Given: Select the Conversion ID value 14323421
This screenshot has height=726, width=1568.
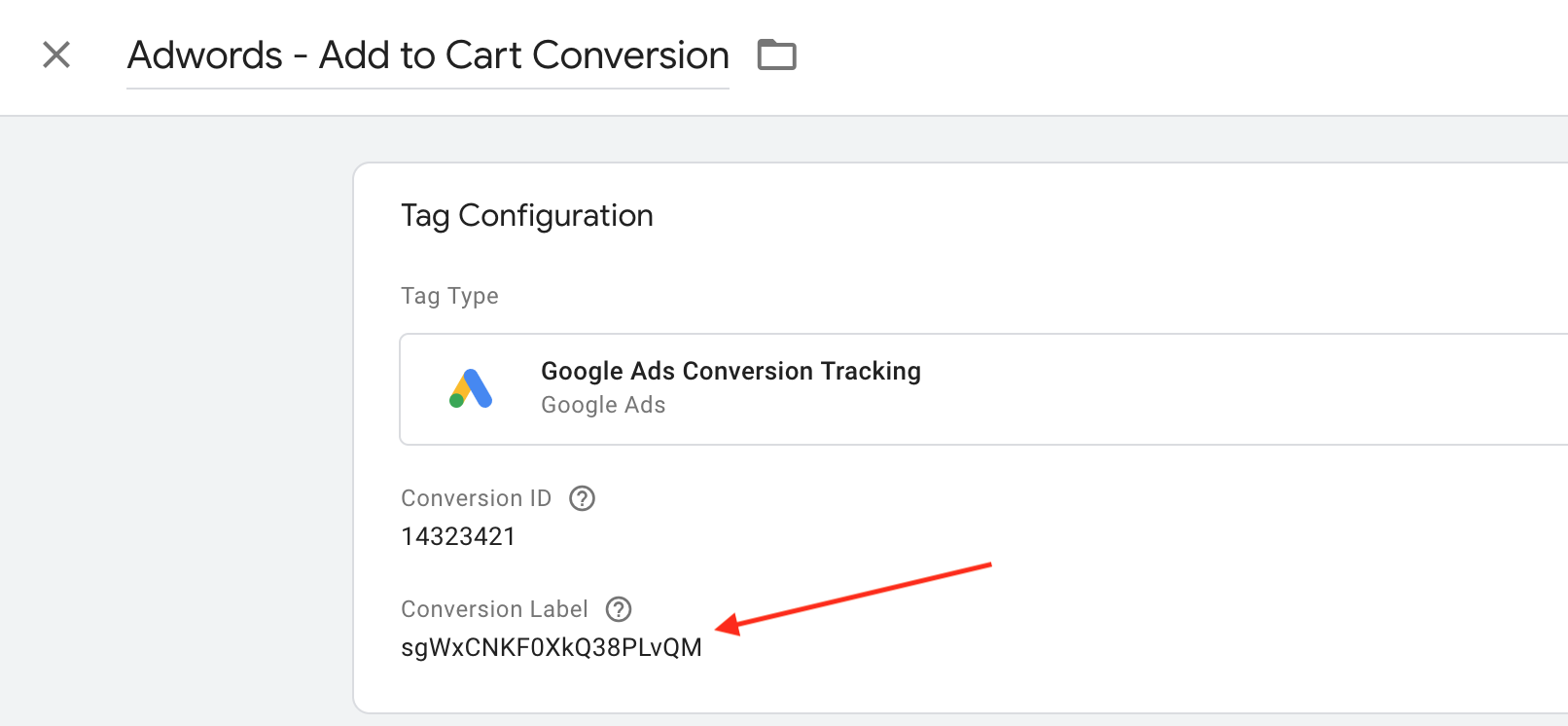Looking at the screenshot, I should [x=458, y=536].
